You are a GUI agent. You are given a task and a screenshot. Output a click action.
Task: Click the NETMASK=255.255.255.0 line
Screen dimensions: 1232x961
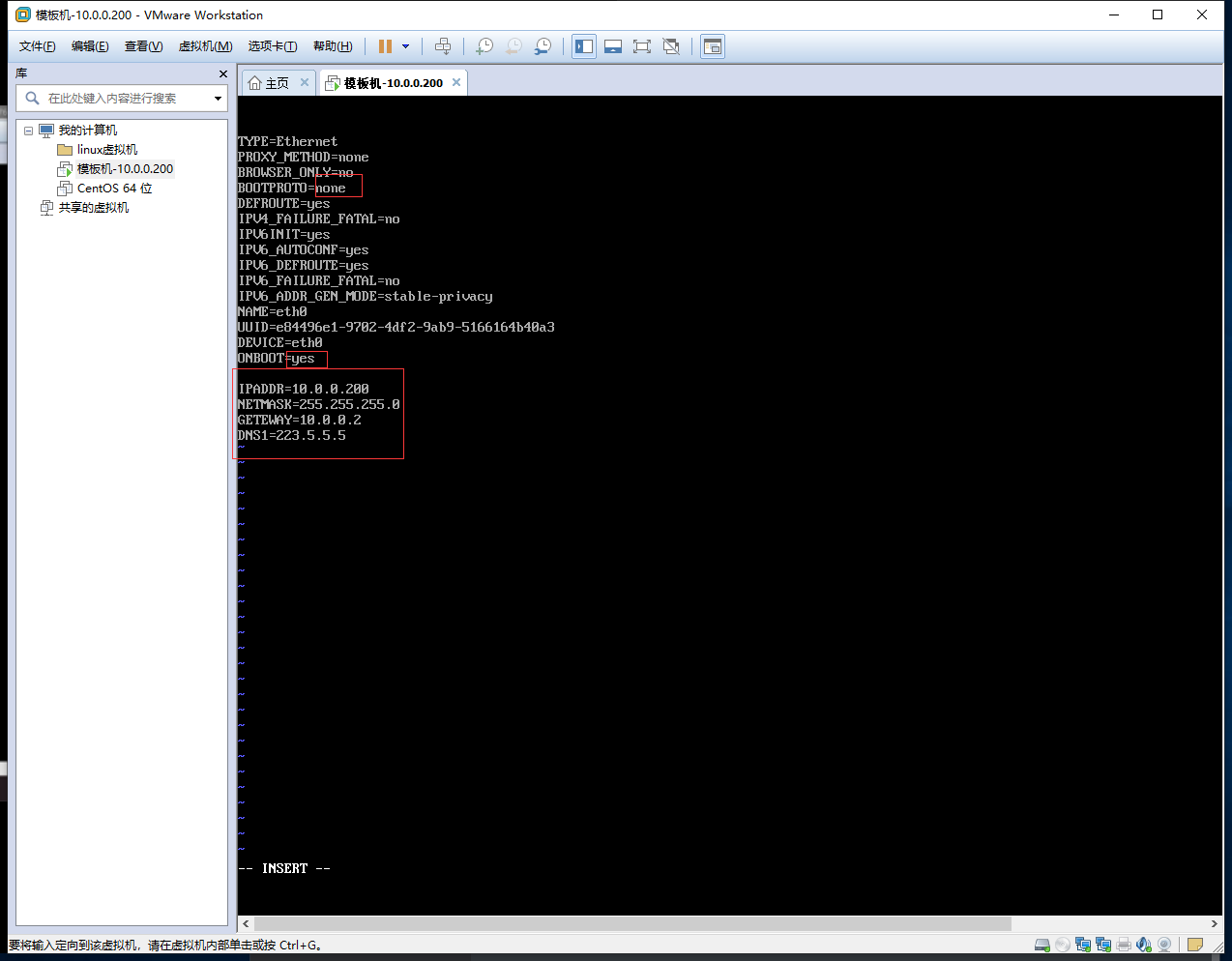coord(319,404)
